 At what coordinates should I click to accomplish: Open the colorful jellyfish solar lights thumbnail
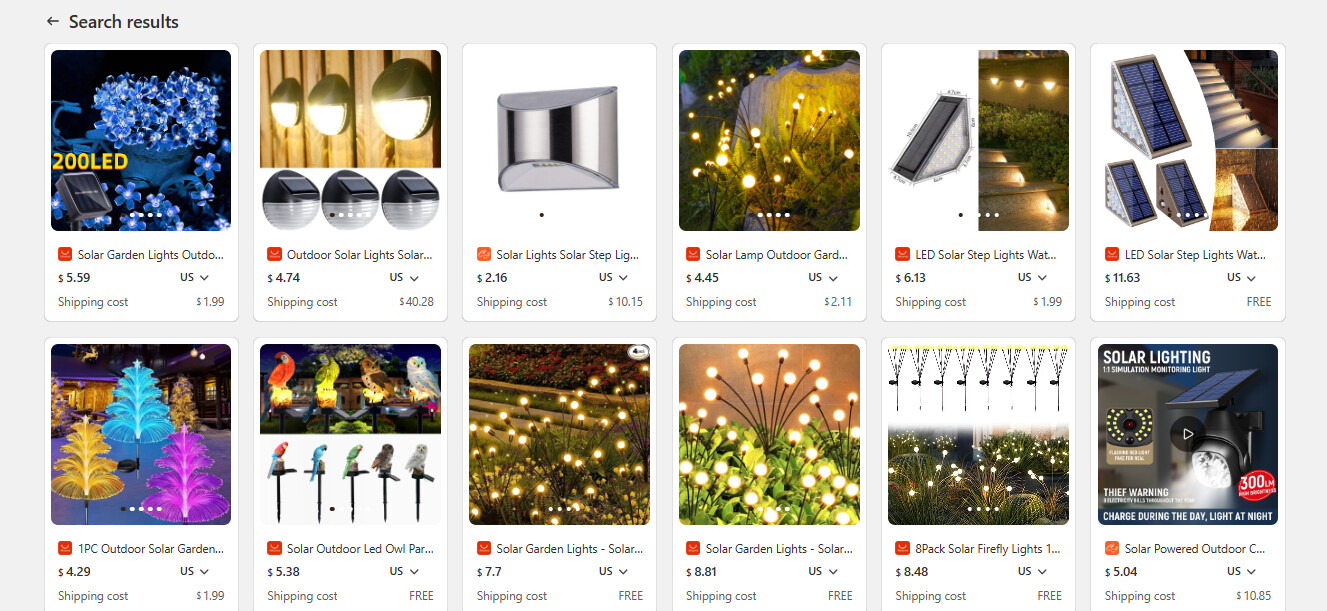141,435
